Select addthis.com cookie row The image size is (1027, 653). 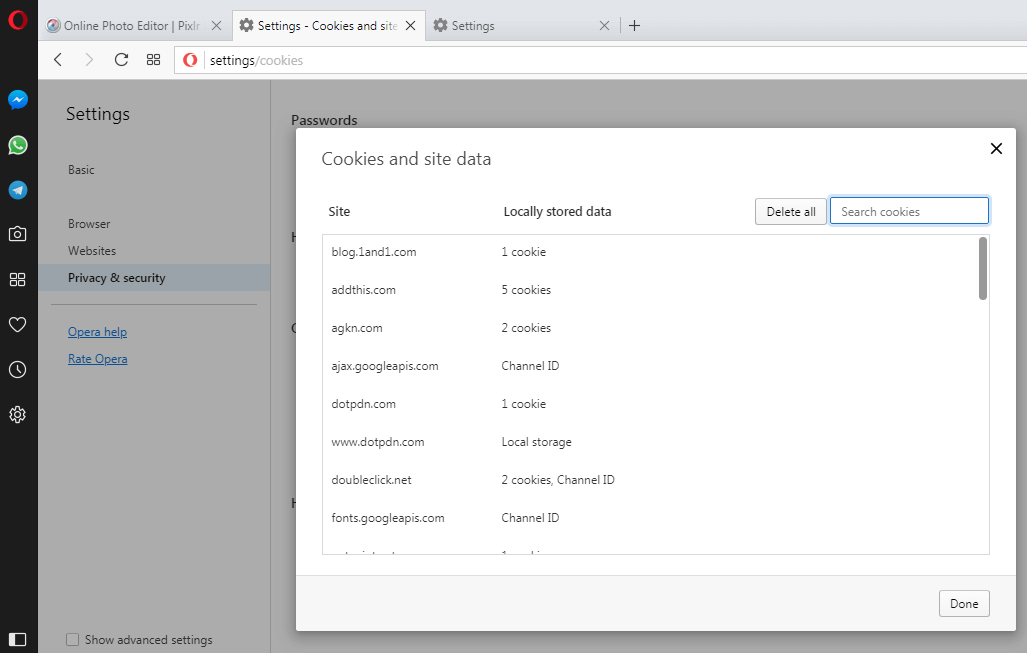(x=650, y=290)
